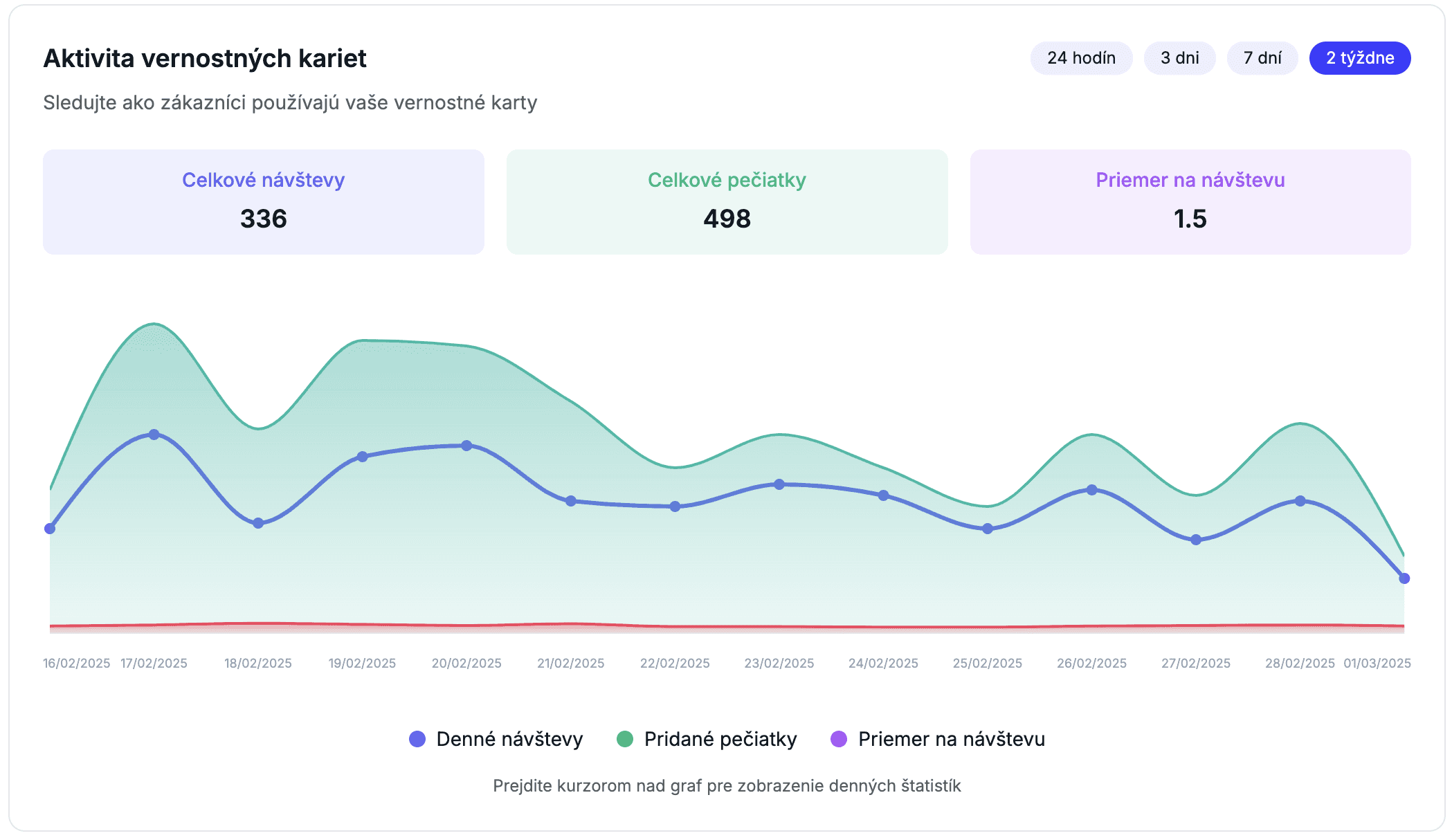1452x840 pixels.
Task: Click the visits data point for 18/02/2025
Action: 258,523
